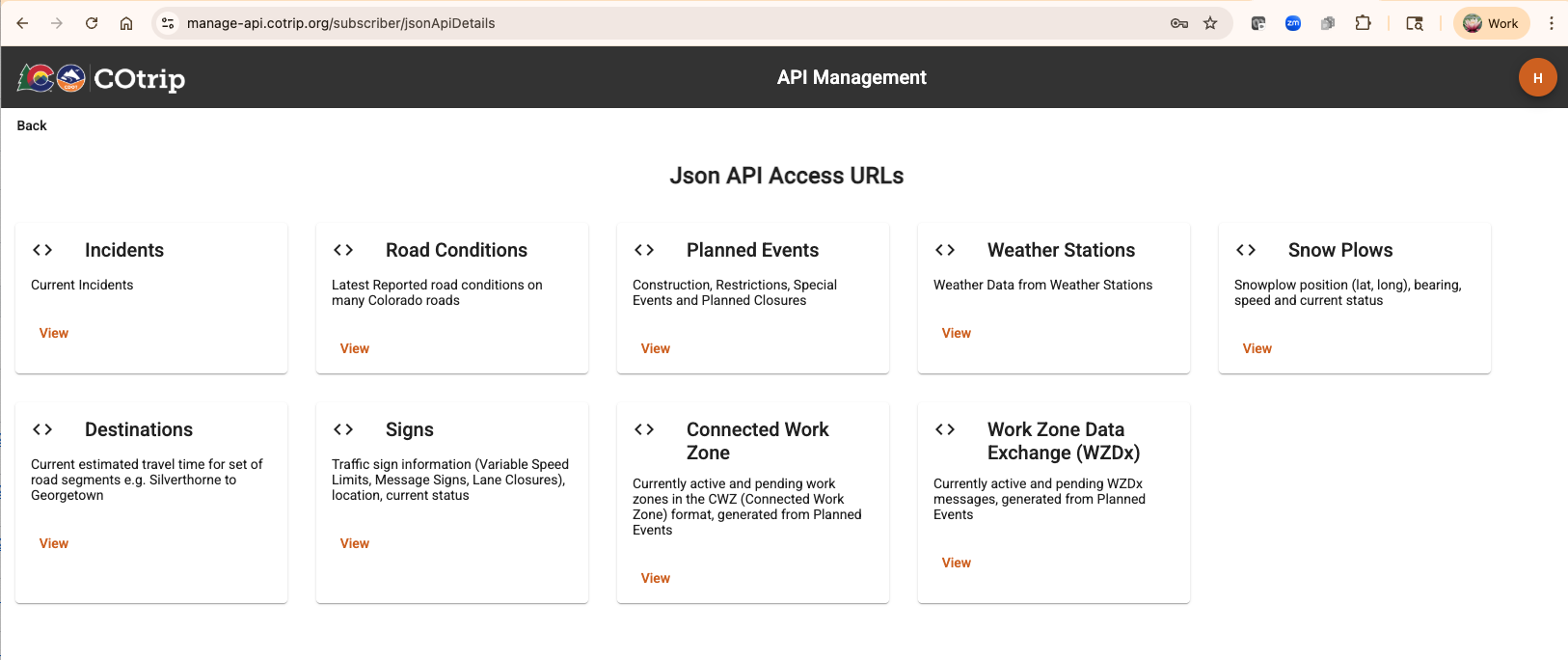View Work Zone Data Exchange API

pos(957,563)
